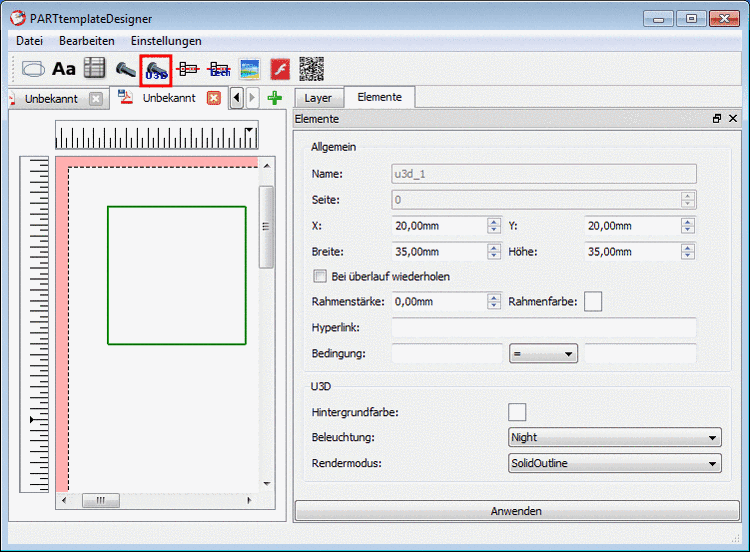Open the Rendermodus dropdown showing SolidOutline
This screenshot has height=552, width=750.
pos(614,463)
